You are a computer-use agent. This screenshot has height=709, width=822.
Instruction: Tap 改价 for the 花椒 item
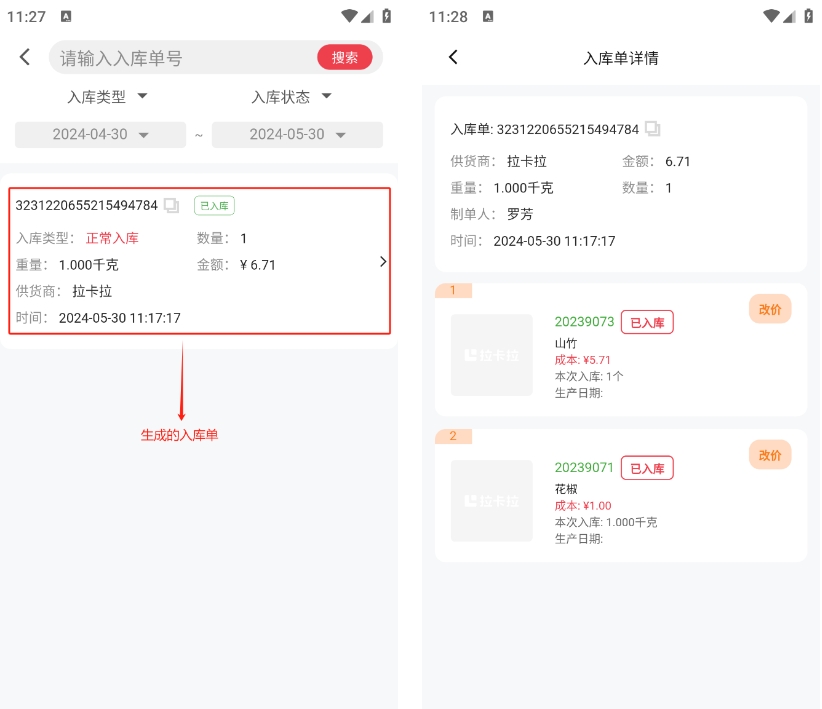tap(770, 455)
